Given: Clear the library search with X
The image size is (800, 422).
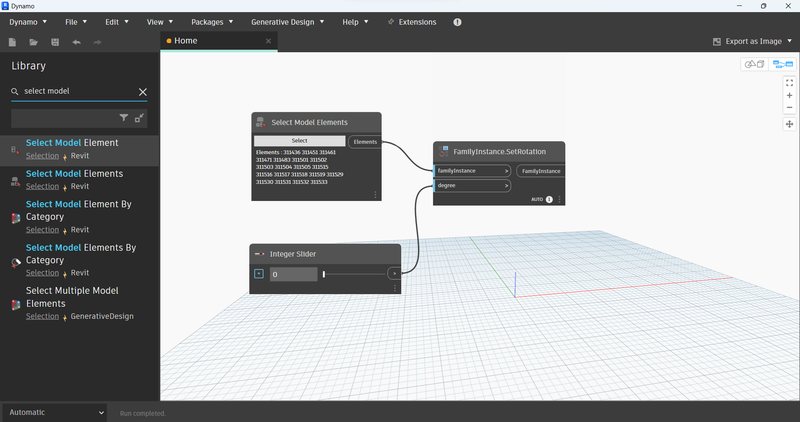Looking at the screenshot, I should point(143,92).
